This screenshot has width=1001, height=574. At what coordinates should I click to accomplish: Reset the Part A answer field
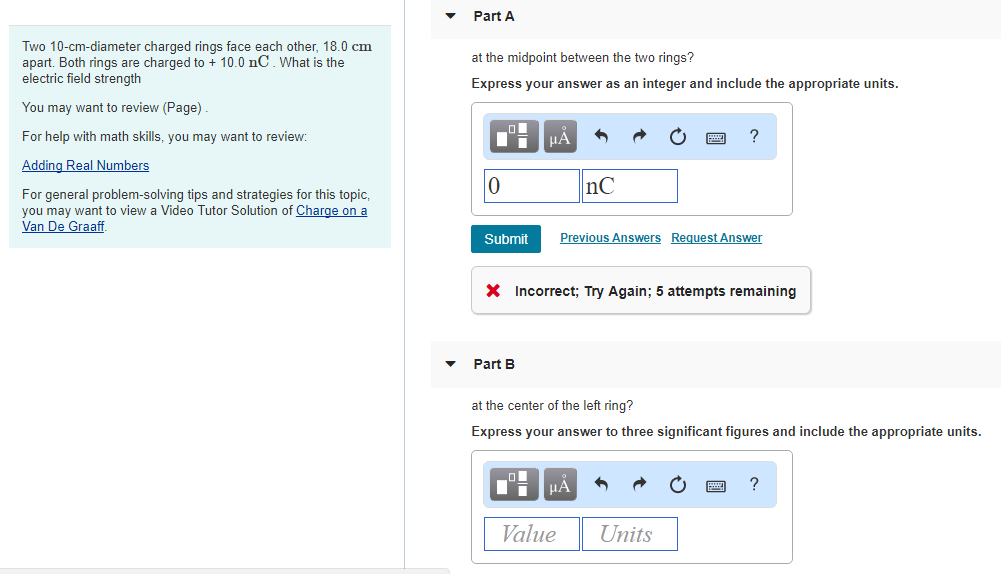(x=678, y=137)
